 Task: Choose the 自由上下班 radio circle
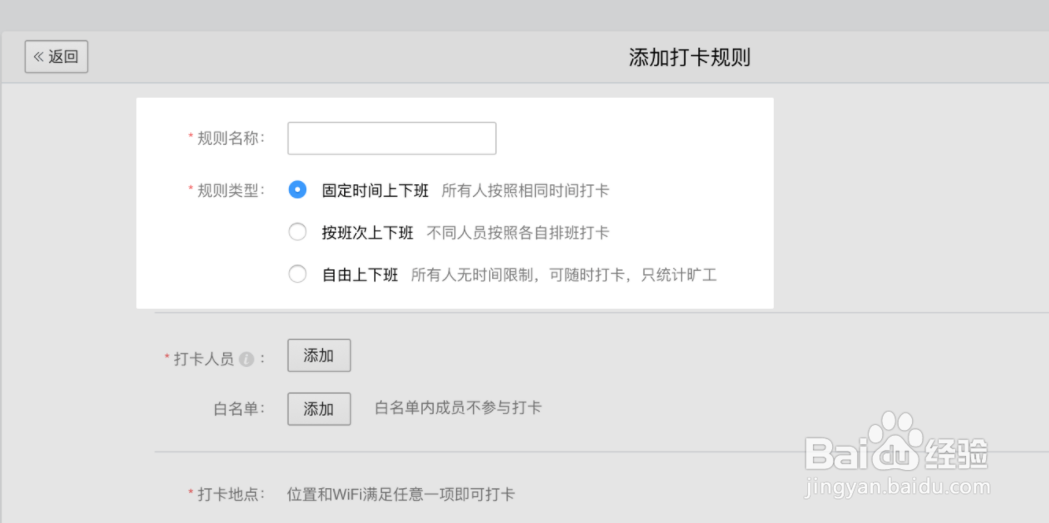click(297, 275)
